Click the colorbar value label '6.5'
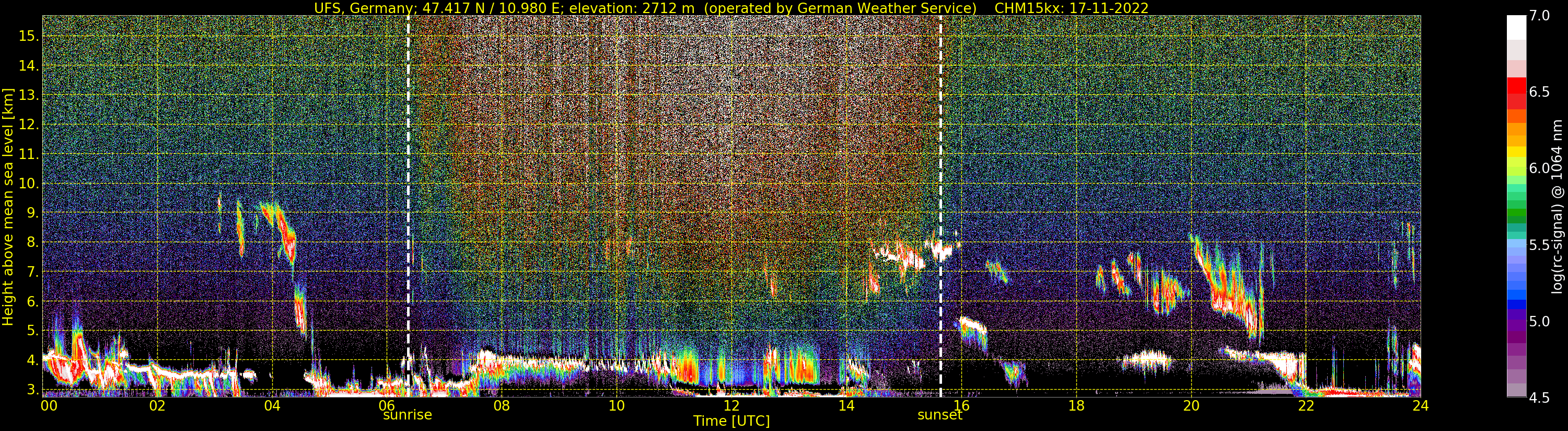 [1539, 92]
